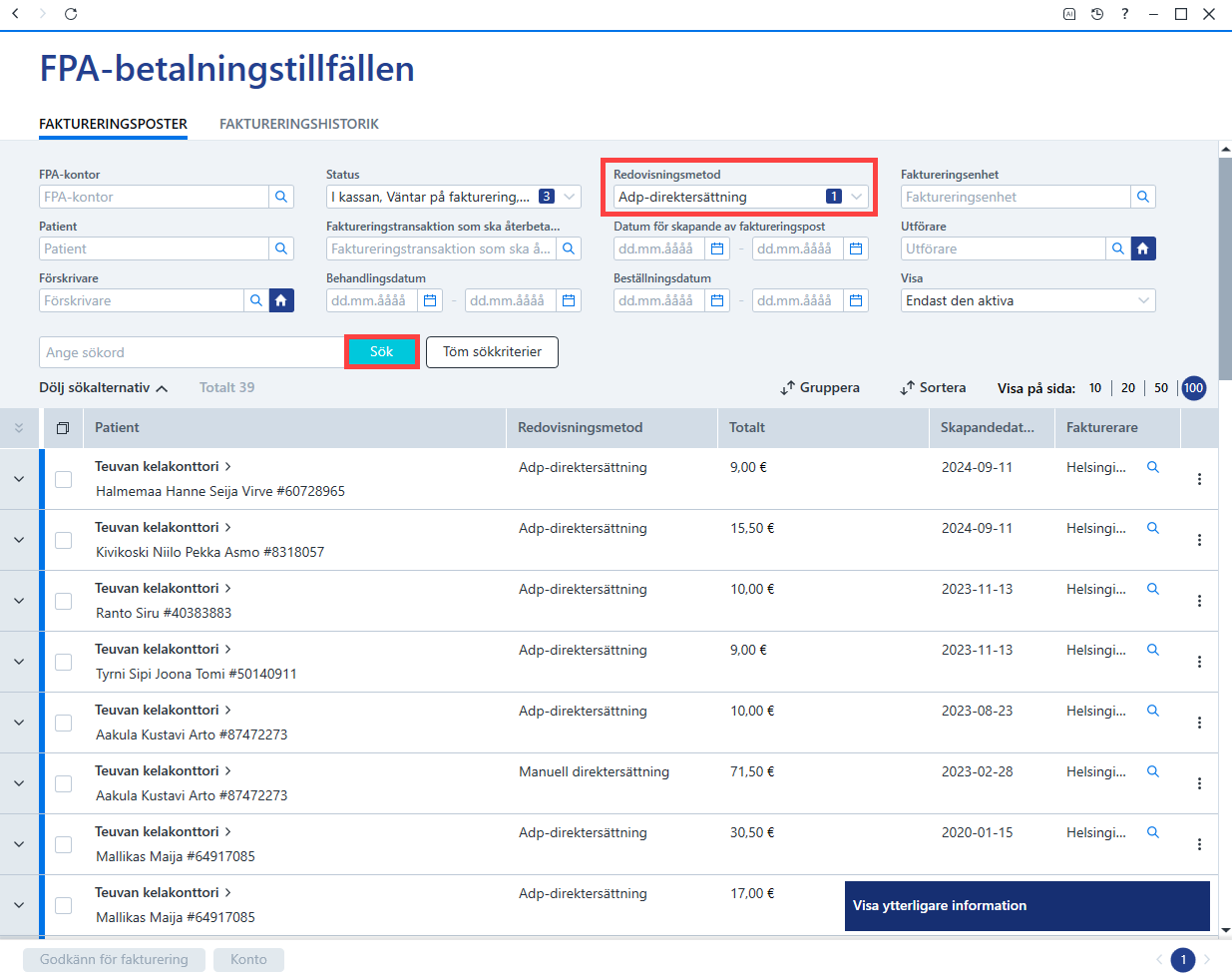The height and width of the screenshot is (979, 1232).
Task: Switch to the Faktureringshistorik tab
Action: pos(299,124)
